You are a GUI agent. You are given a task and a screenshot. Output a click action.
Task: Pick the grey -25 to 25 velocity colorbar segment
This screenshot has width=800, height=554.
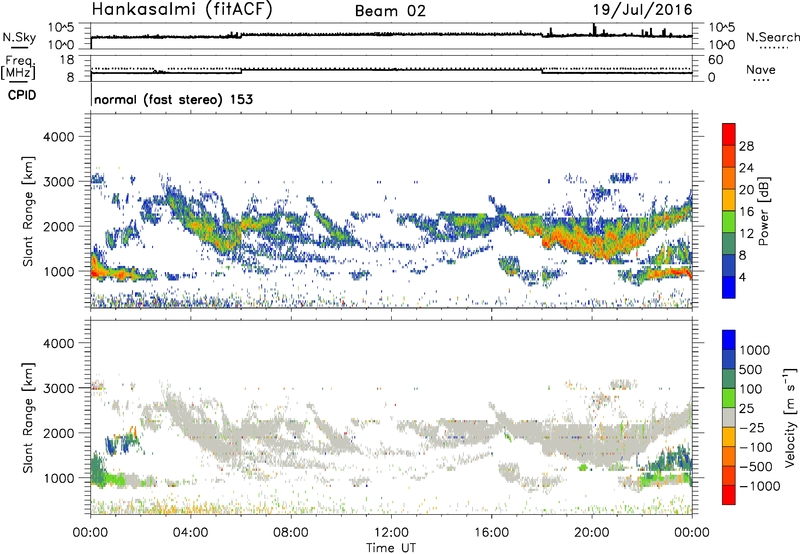click(729, 417)
